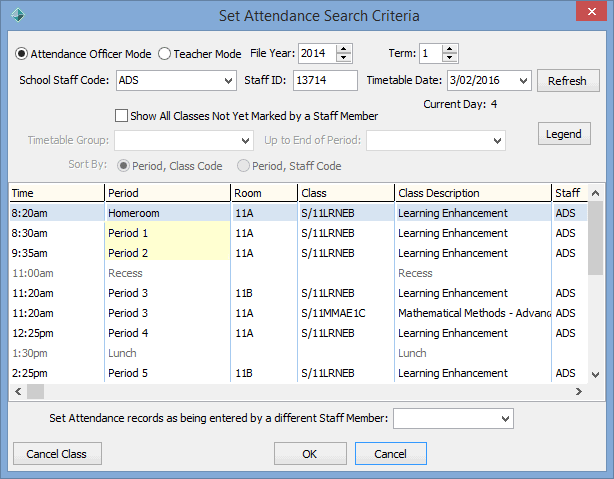Click the Term number field
614x479 pixels.
(431, 53)
